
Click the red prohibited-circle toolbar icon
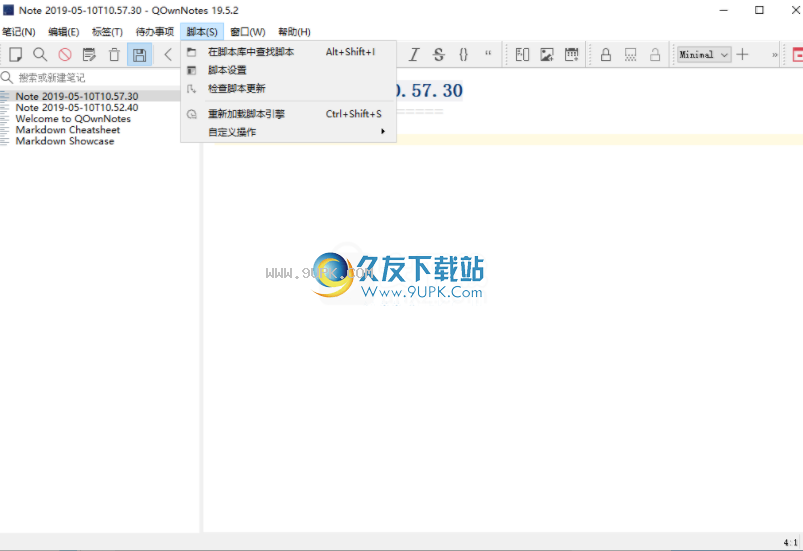coord(65,54)
